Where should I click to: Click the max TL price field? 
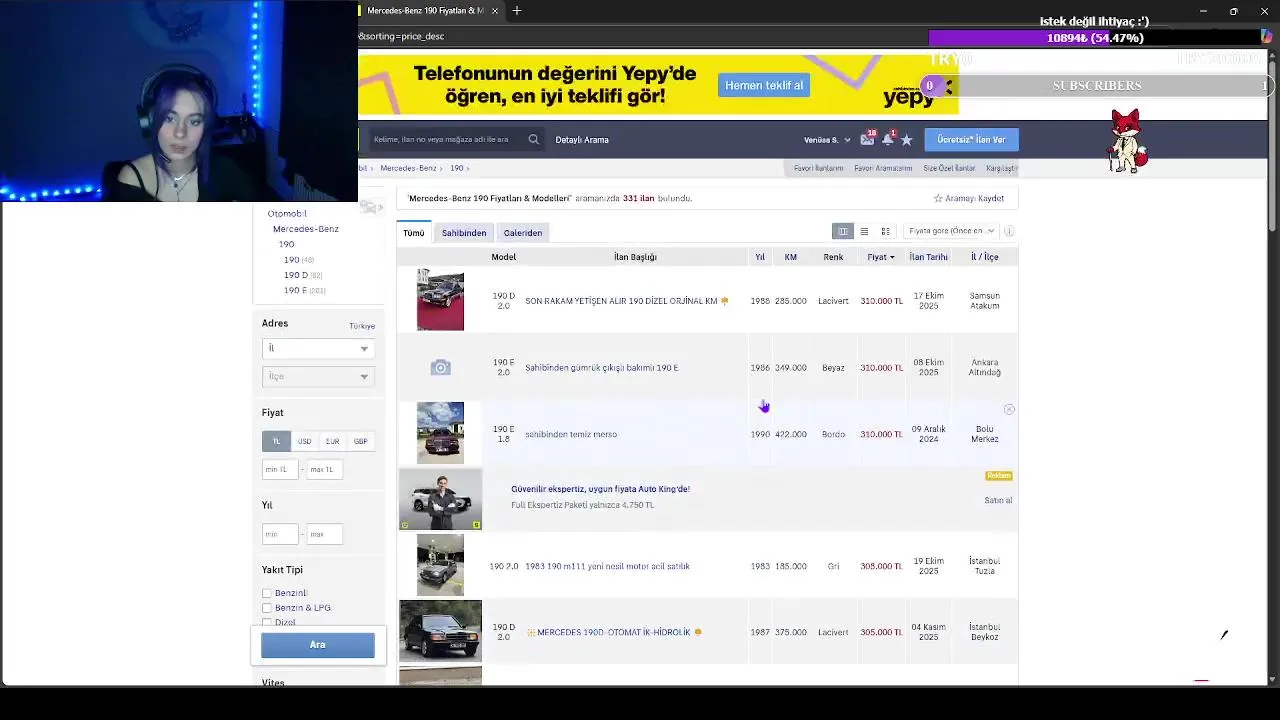(324, 469)
